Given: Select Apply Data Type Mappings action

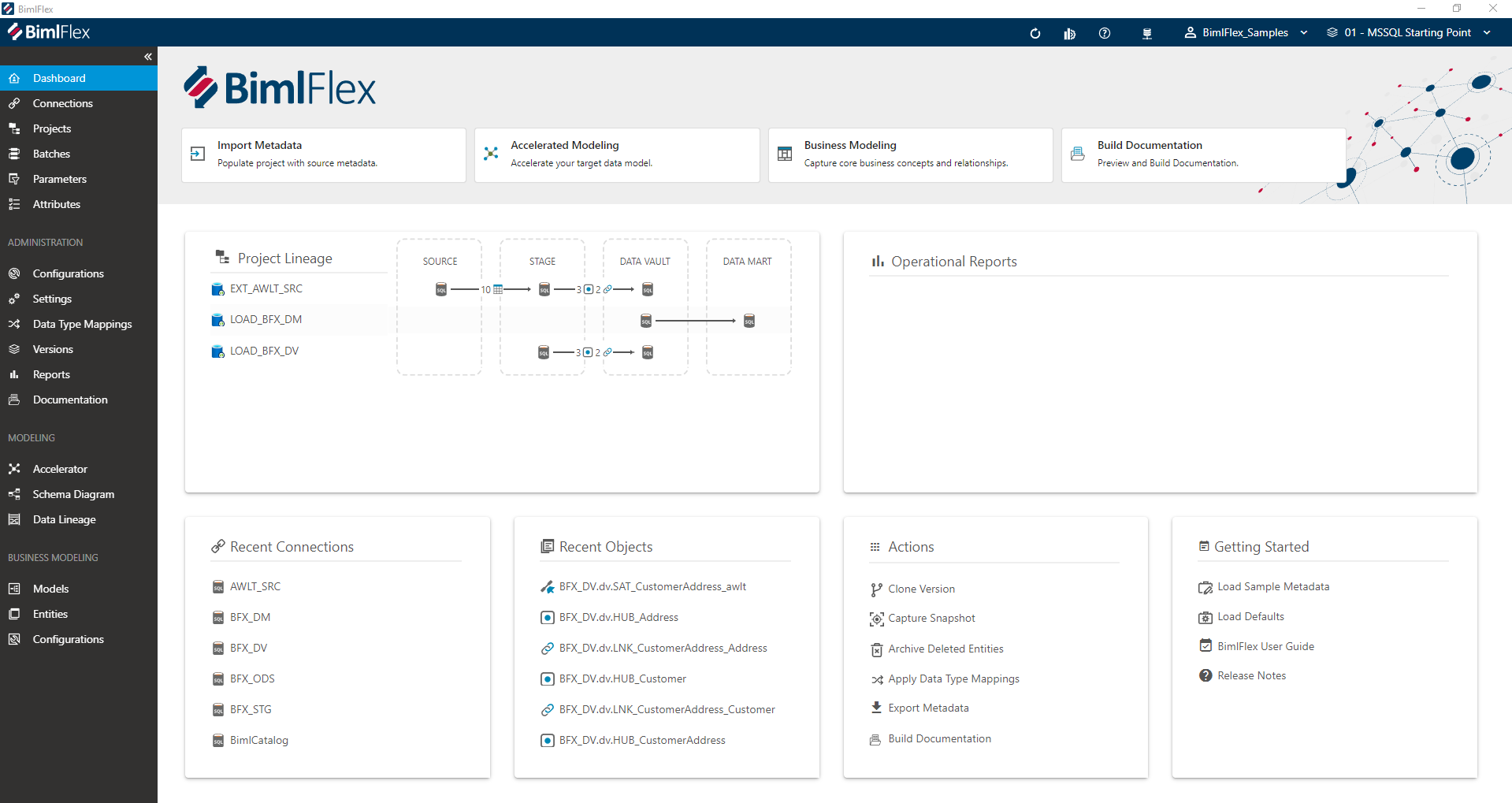Looking at the screenshot, I should coord(875,678).
